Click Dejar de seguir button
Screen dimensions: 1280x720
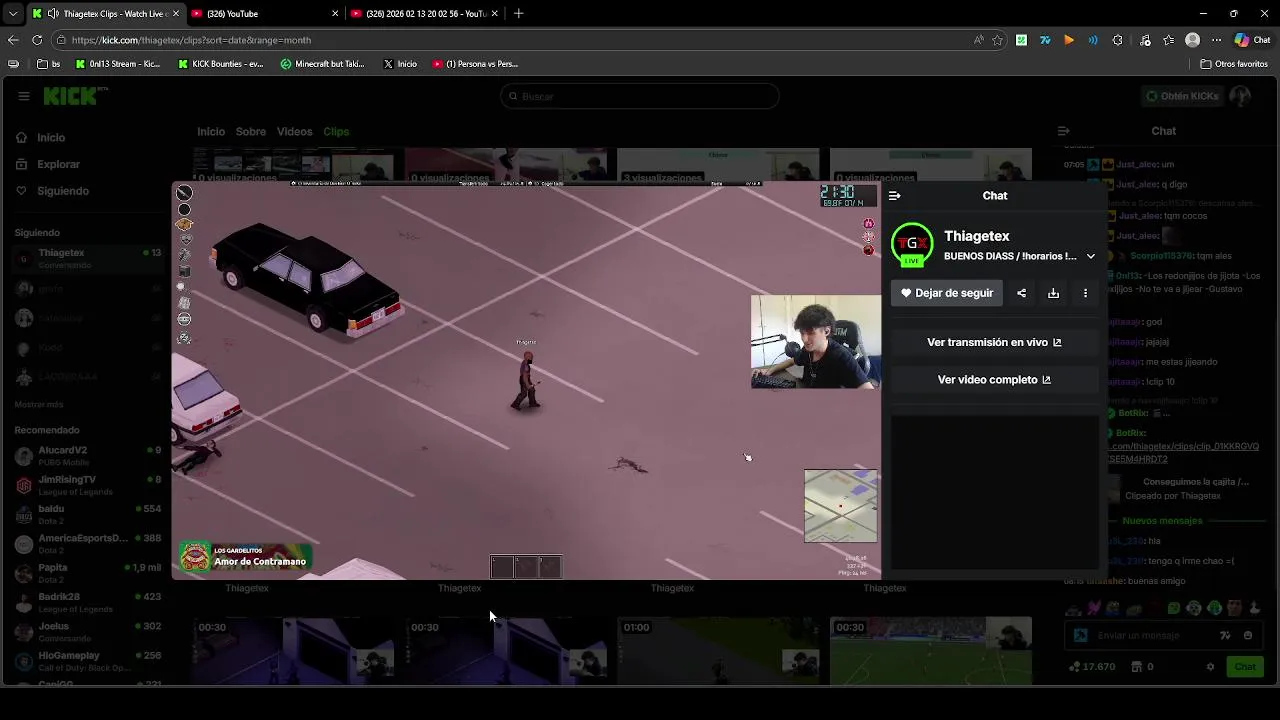[947, 293]
